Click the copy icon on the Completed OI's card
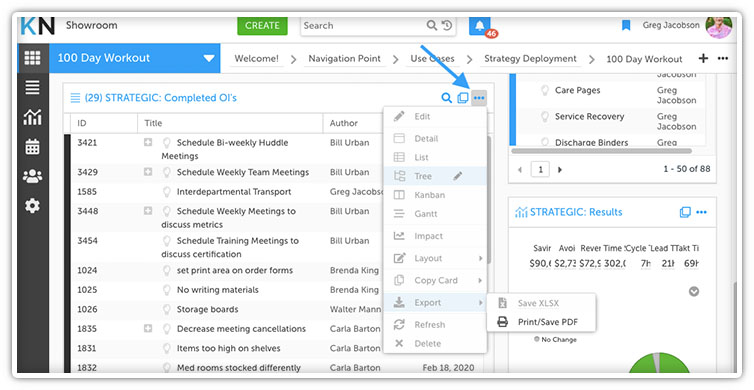 pyautogui.click(x=463, y=98)
